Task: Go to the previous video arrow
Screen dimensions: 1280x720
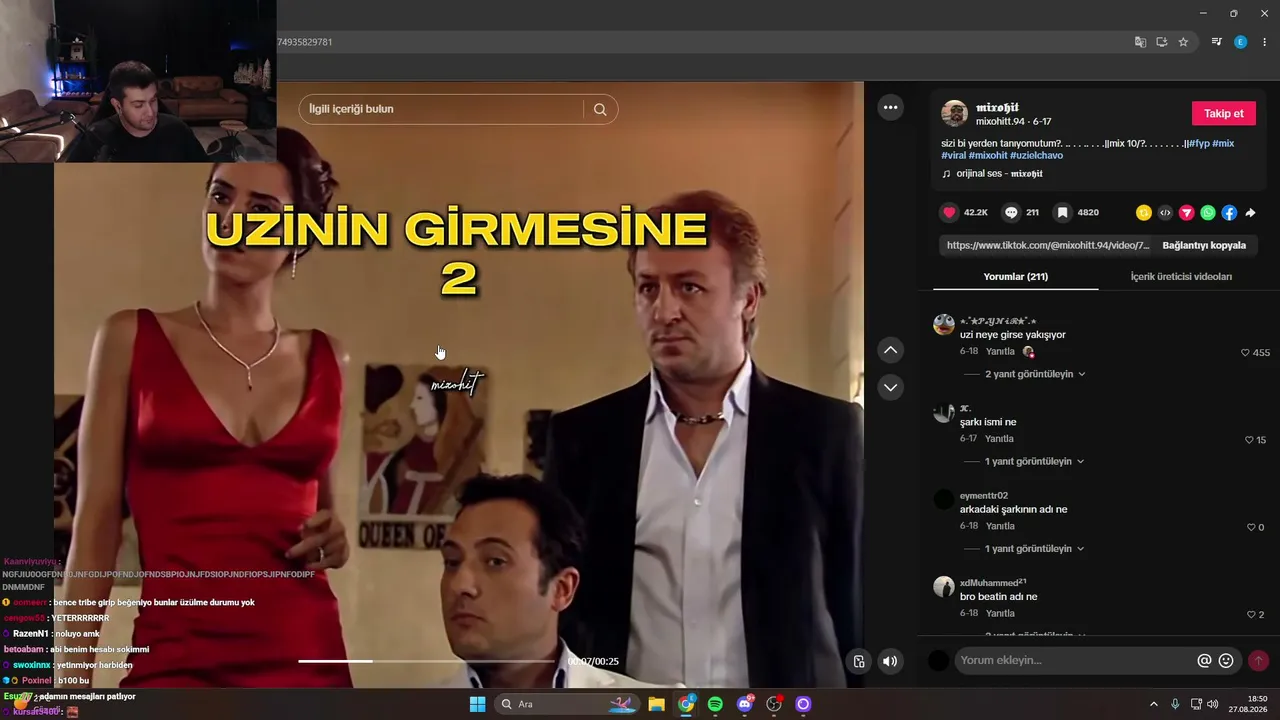Action: pos(890,350)
